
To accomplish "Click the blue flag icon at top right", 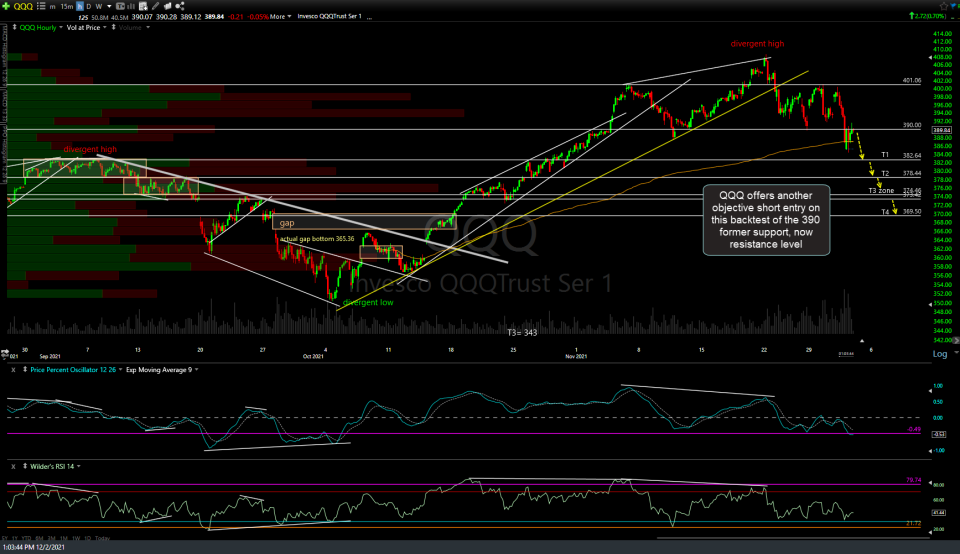I will (x=953, y=6).
